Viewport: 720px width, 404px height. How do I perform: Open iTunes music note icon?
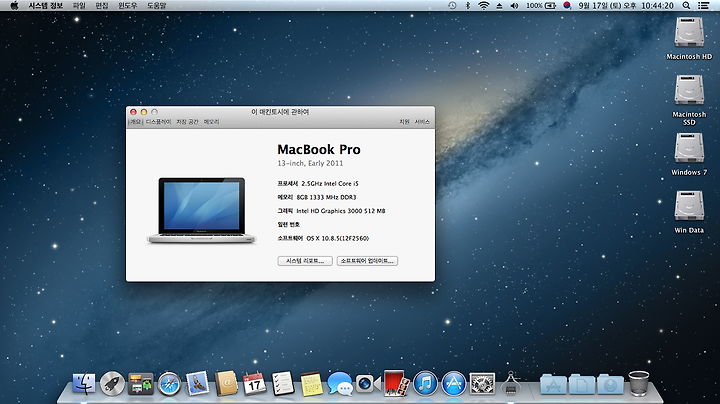[425, 383]
